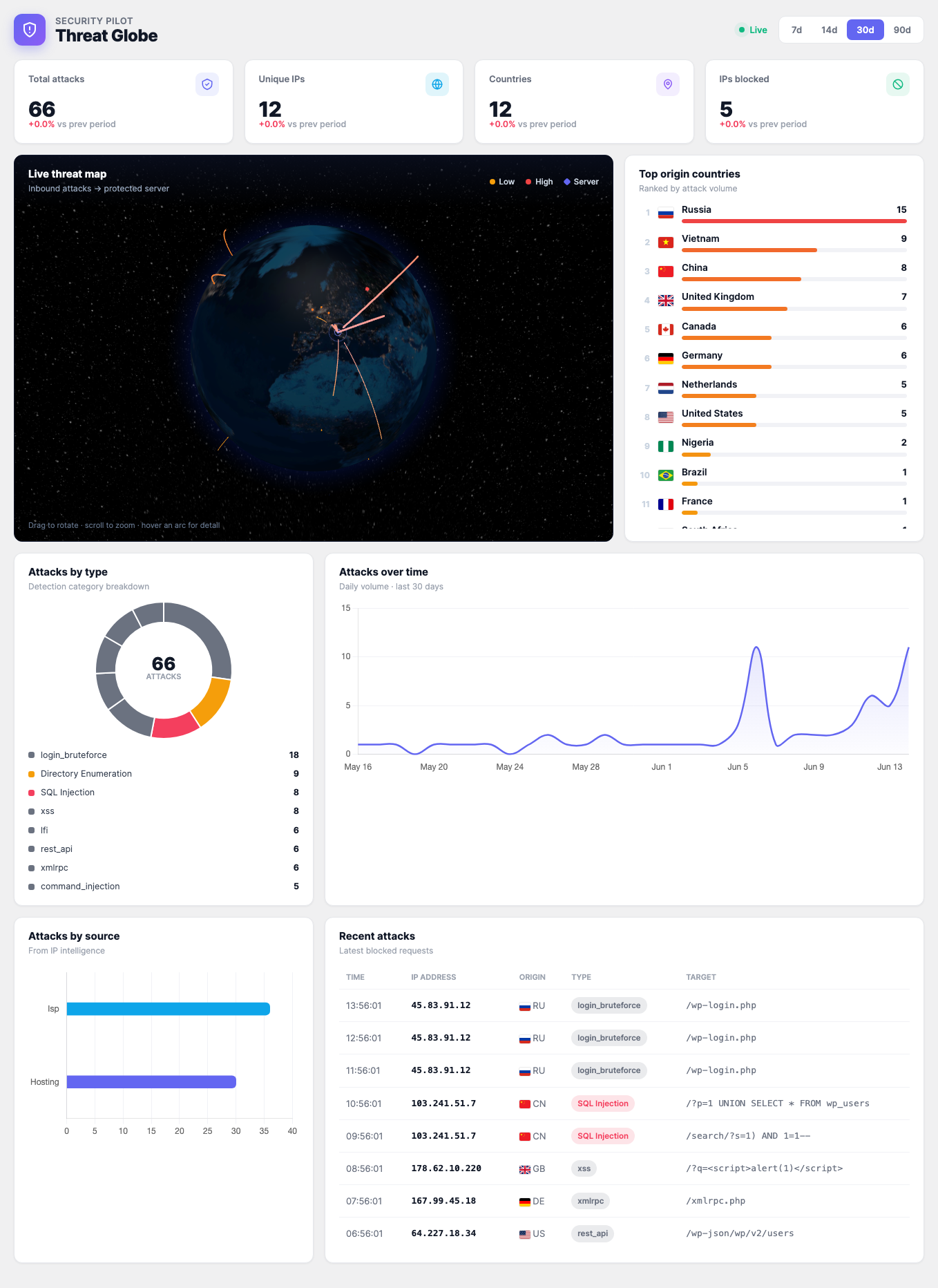Screen dimensions: 938x1288
Task: Click IP address 167.99.45.18
Action: pos(443,1201)
